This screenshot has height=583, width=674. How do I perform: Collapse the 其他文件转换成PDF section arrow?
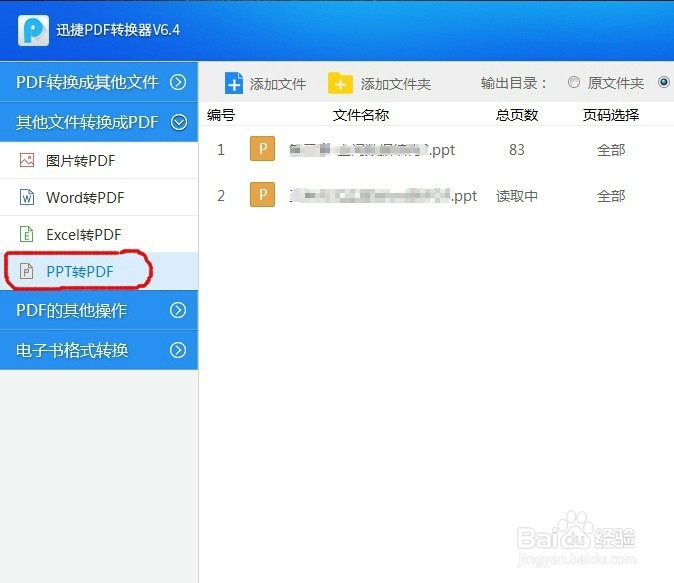point(179,123)
